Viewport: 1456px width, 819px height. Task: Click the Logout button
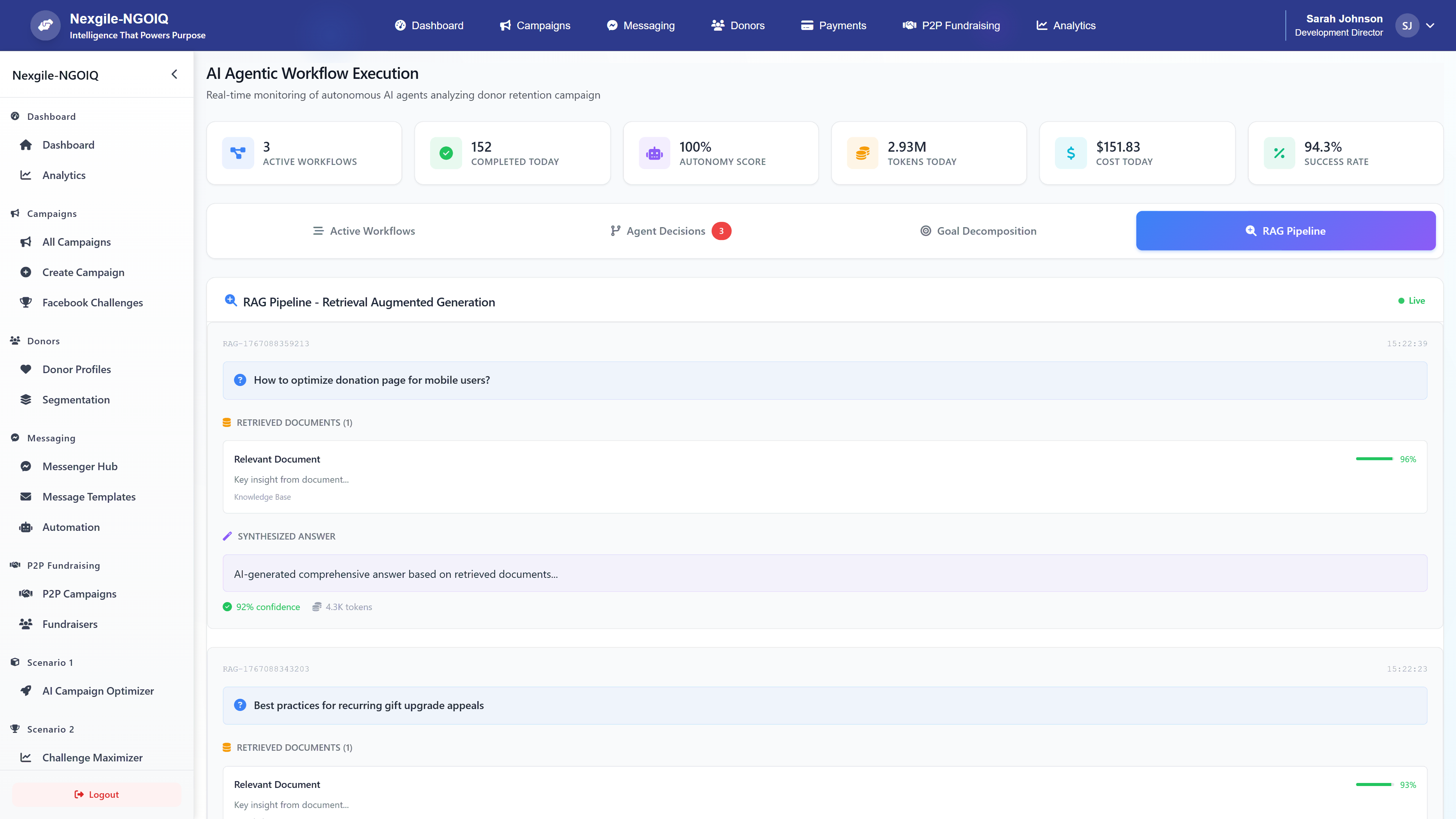pos(97,794)
